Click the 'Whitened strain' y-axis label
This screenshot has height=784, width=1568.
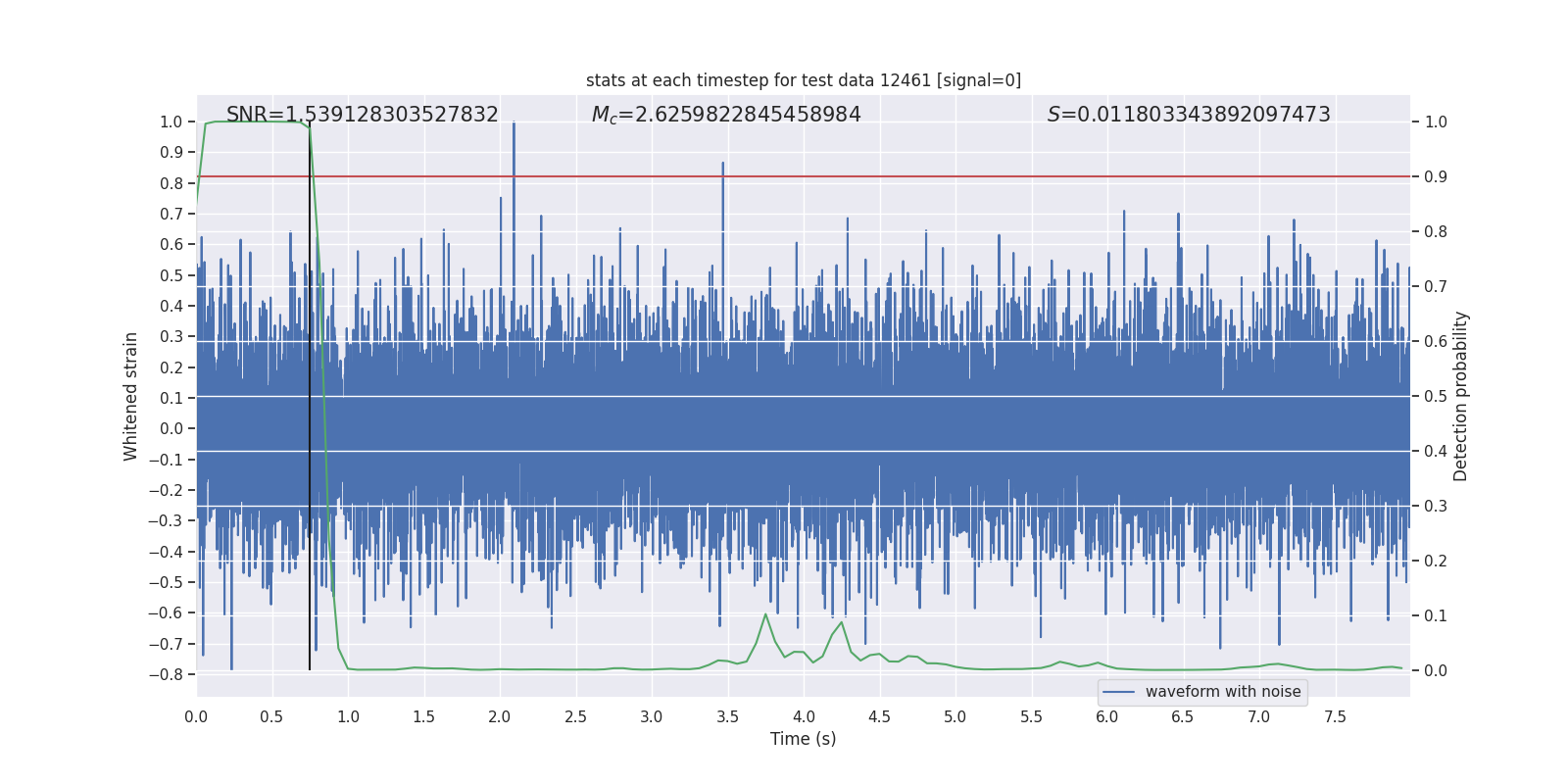[130, 396]
